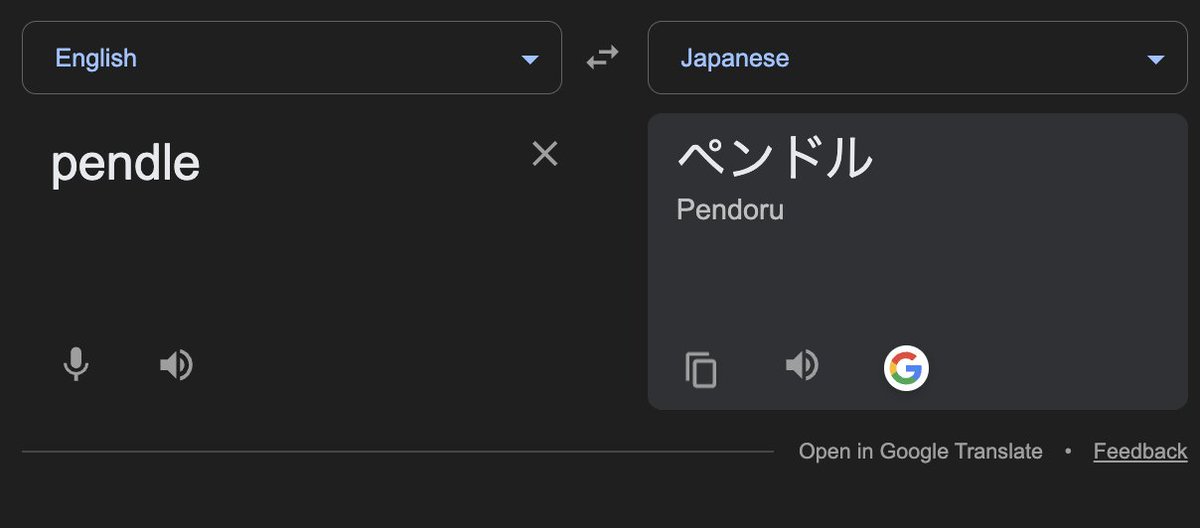
Task: Open the English source language dropdown
Action: click(292, 58)
